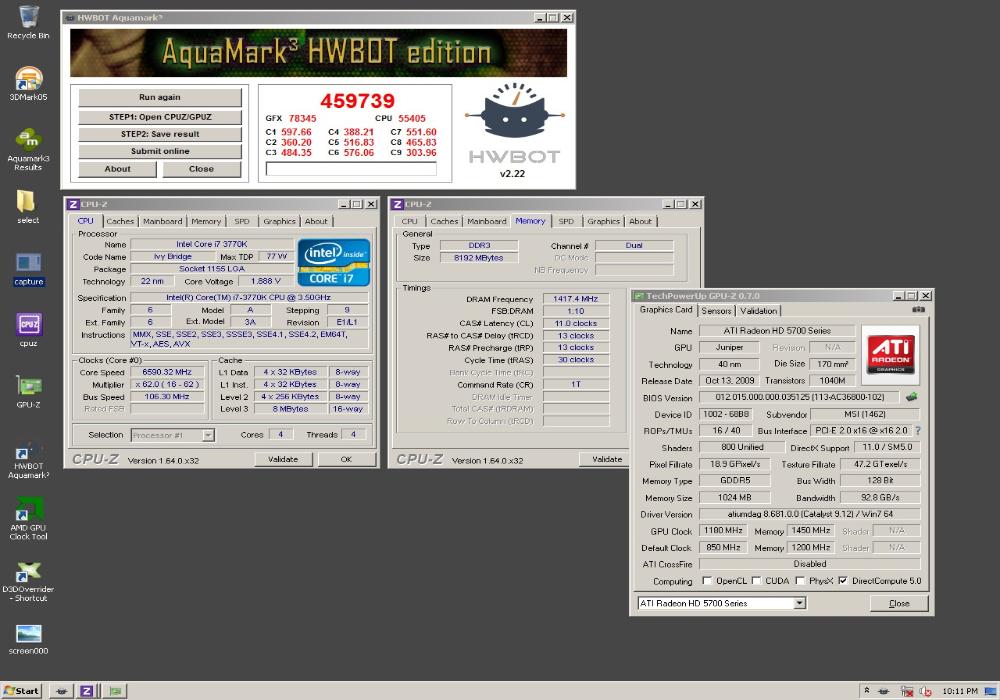Open the CPU tab in right CPU-Z window
Image resolution: width=1000 pixels, height=700 pixels.
click(x=409, y=221)
